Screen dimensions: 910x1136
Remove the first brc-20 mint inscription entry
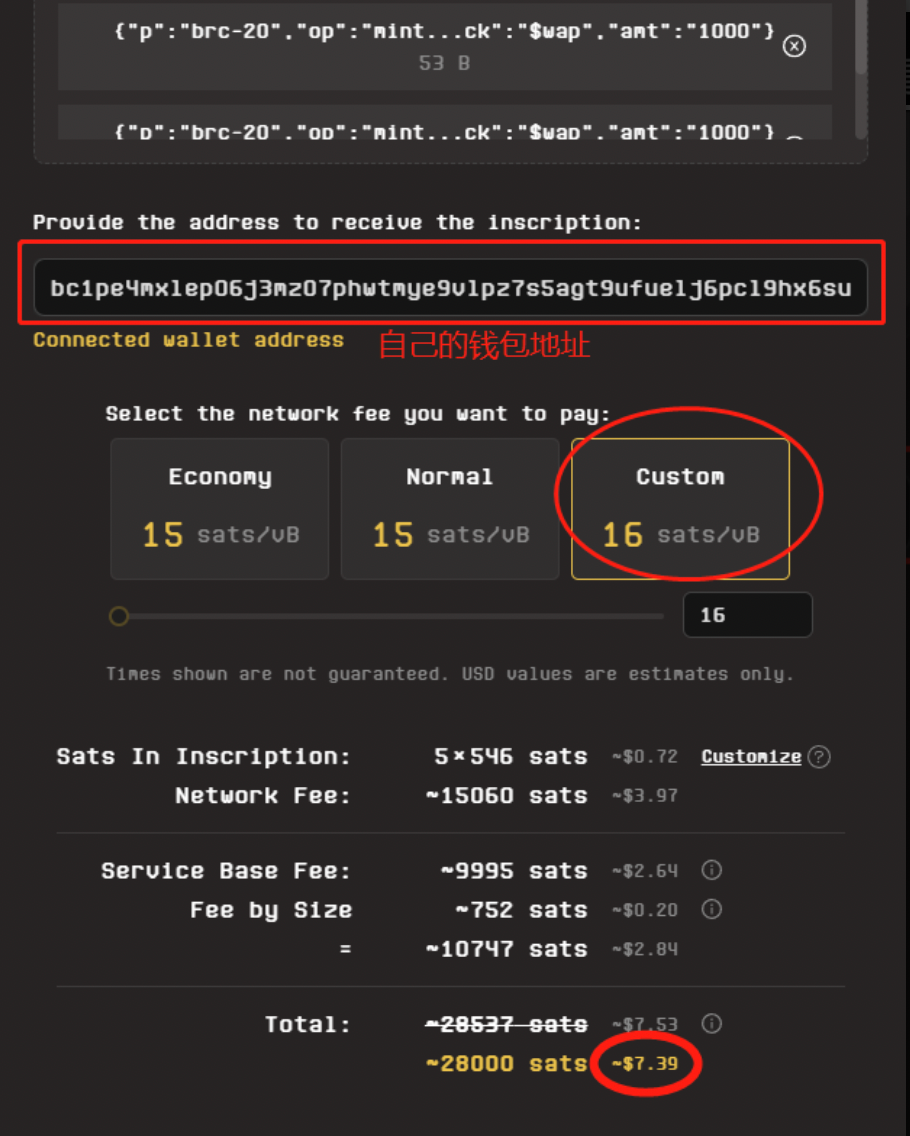click(x=794, y=46)
